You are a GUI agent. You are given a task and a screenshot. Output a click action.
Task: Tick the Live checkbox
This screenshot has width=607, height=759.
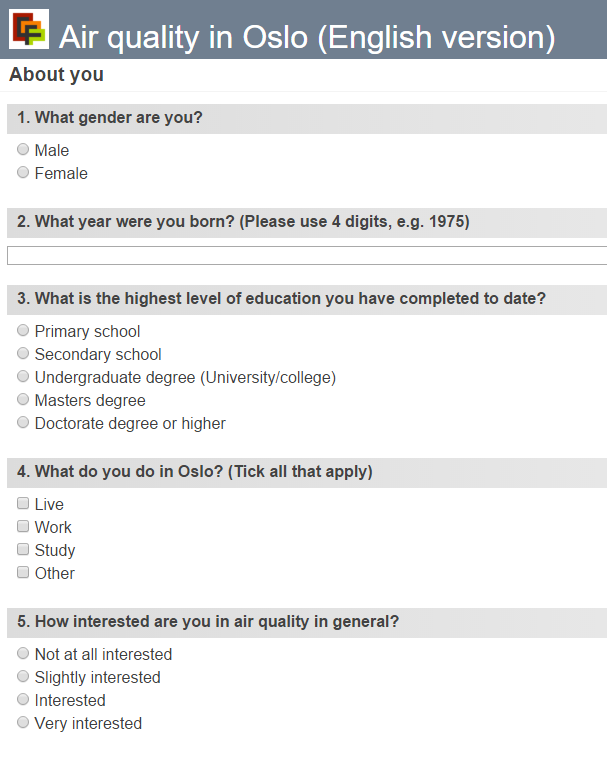click(x=23, y=503)
